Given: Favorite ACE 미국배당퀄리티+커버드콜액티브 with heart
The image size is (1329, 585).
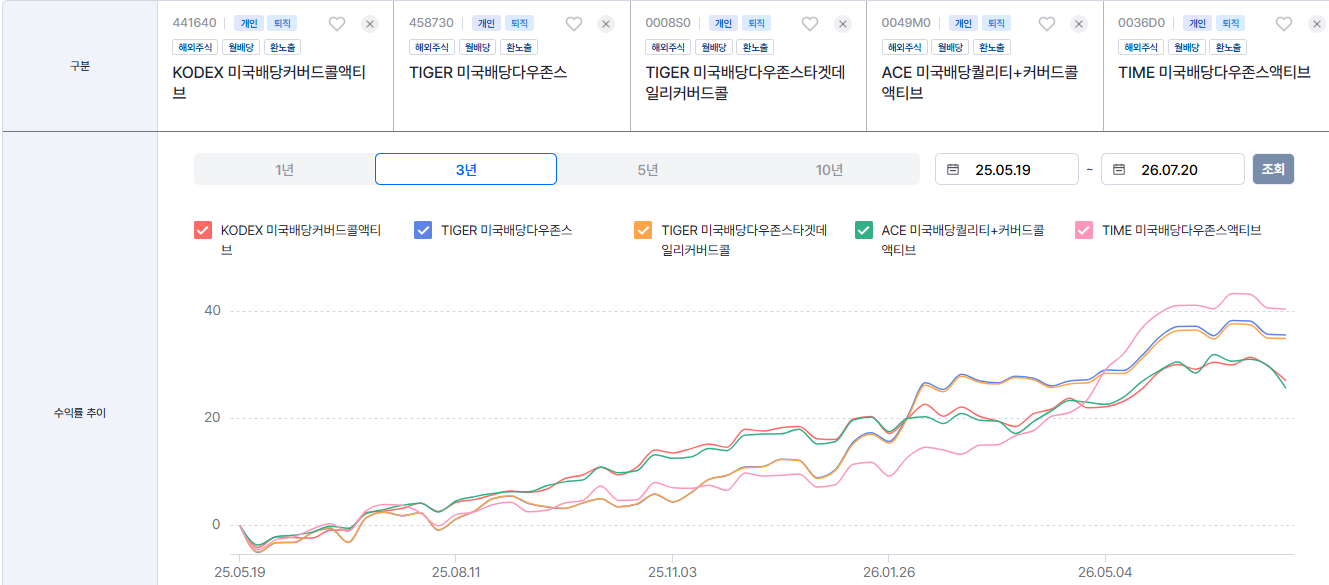Looking at the screenshot, I should (1047, 24).
